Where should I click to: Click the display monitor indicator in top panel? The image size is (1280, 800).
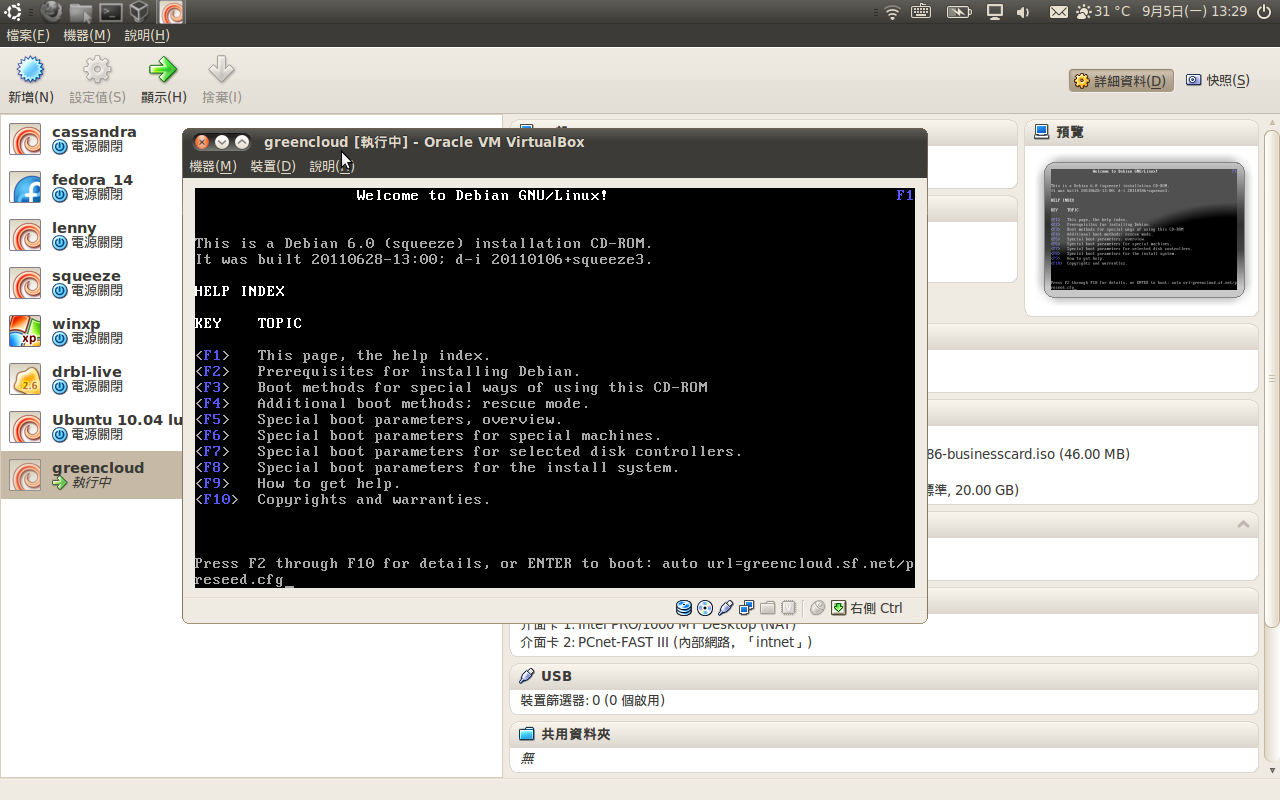click(x=995, y=12)
